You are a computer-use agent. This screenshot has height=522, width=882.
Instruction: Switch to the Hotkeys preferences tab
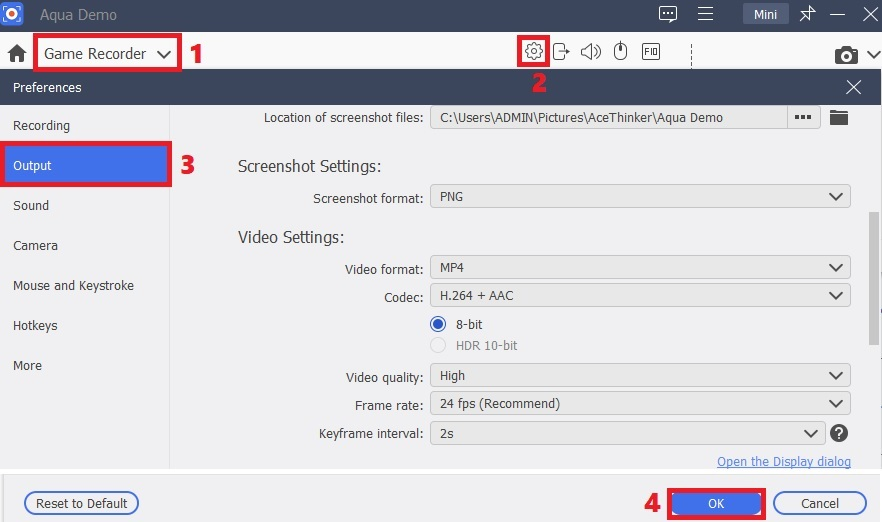35,326
